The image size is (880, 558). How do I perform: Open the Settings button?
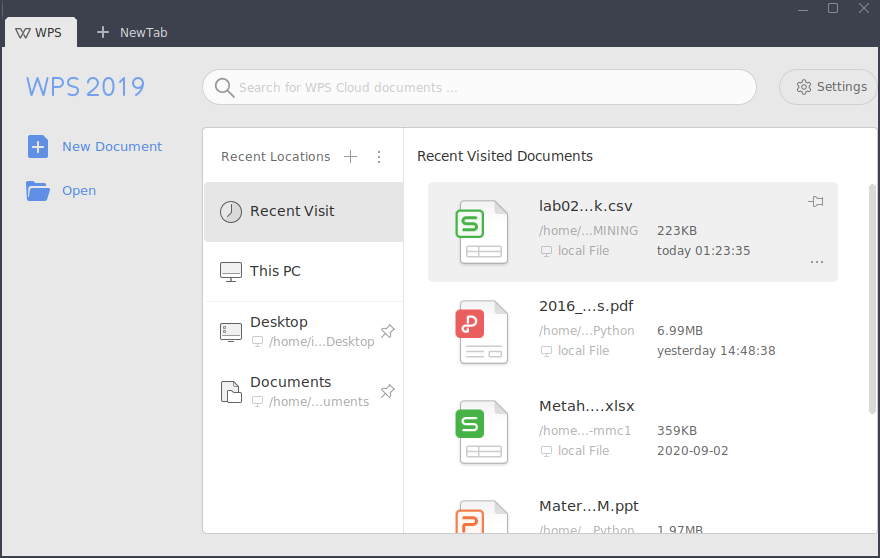click(829, 87)
